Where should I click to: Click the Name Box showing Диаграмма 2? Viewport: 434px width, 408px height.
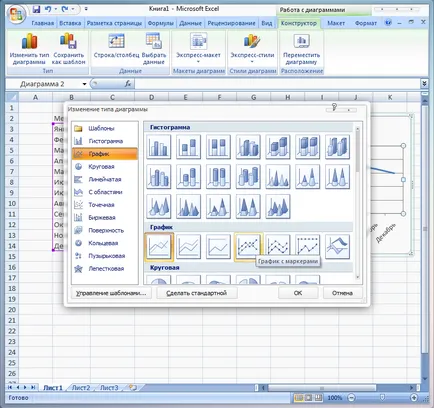pos(43,84)
